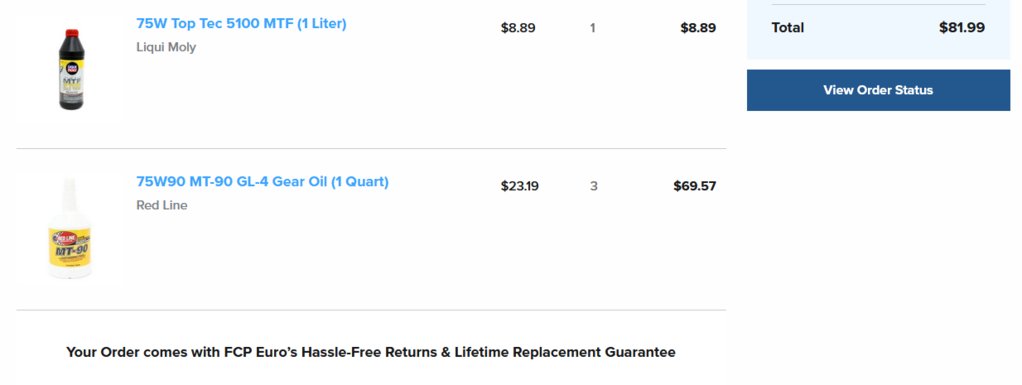Open the 75W Top Tec 5100 MTF link
This screenshot has width=1022, height=385.
(x=241, y=23)
